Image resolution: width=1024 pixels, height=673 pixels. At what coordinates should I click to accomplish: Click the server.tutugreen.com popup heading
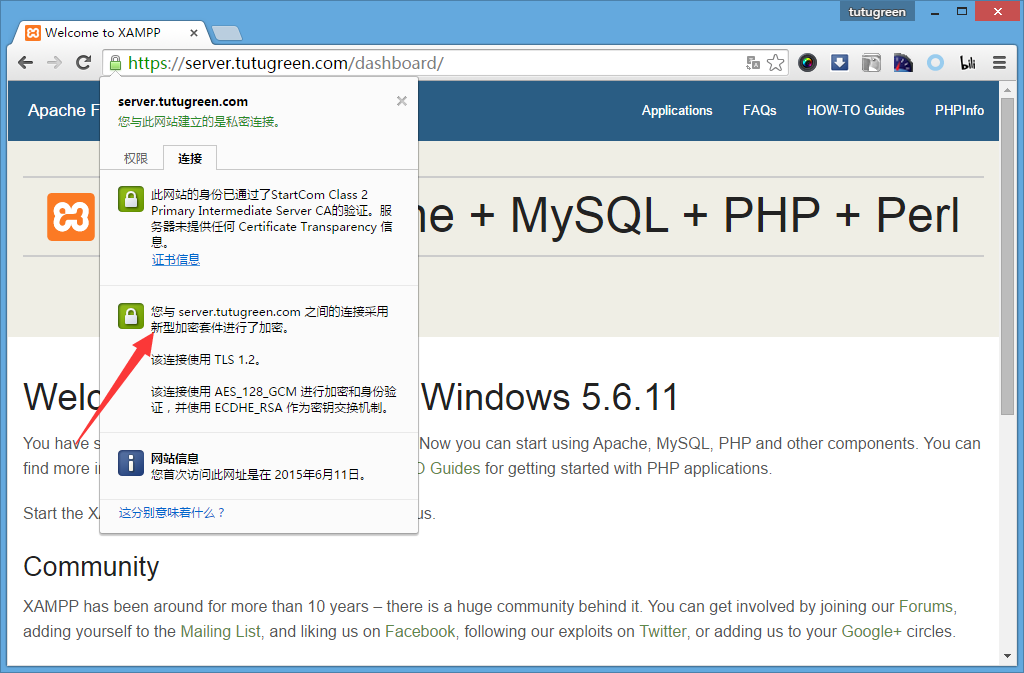[x=183, y=102]
